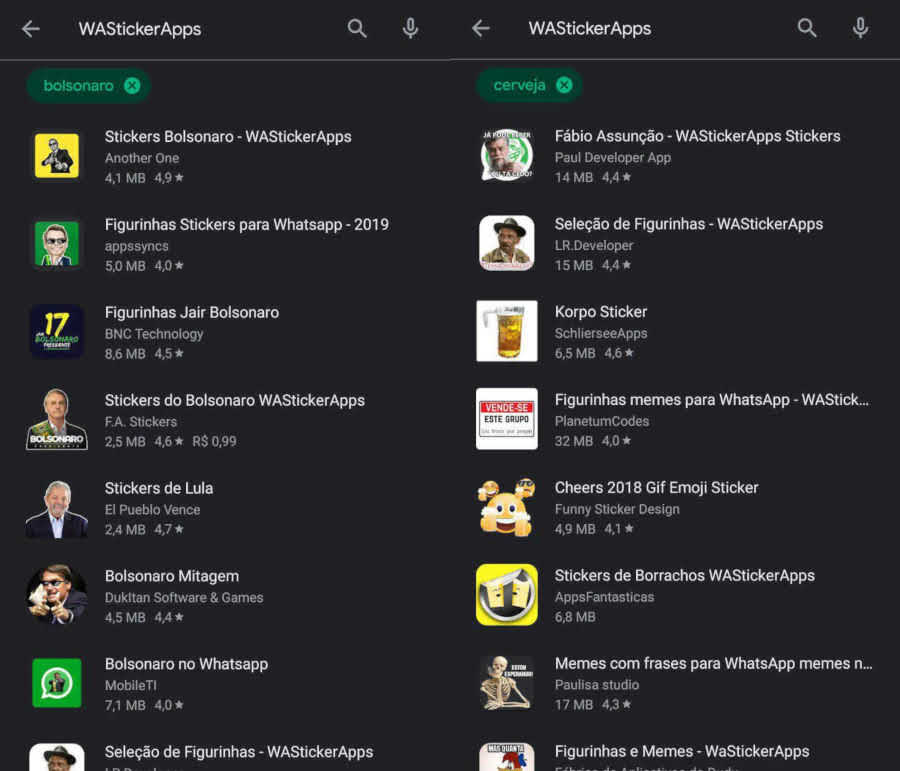Go back using right screen's back arrow
Image resolution: width=900 pixels, height=771 pixels.
coord(481,28)
